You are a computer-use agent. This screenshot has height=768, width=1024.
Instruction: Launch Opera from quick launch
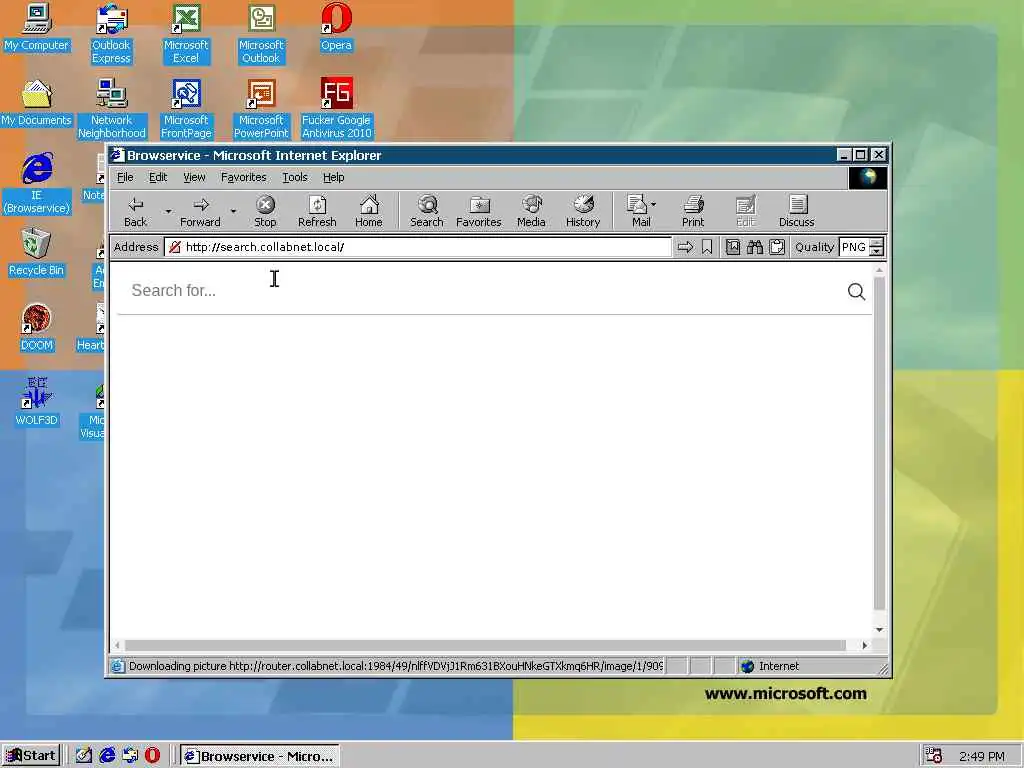pos(152,756)
